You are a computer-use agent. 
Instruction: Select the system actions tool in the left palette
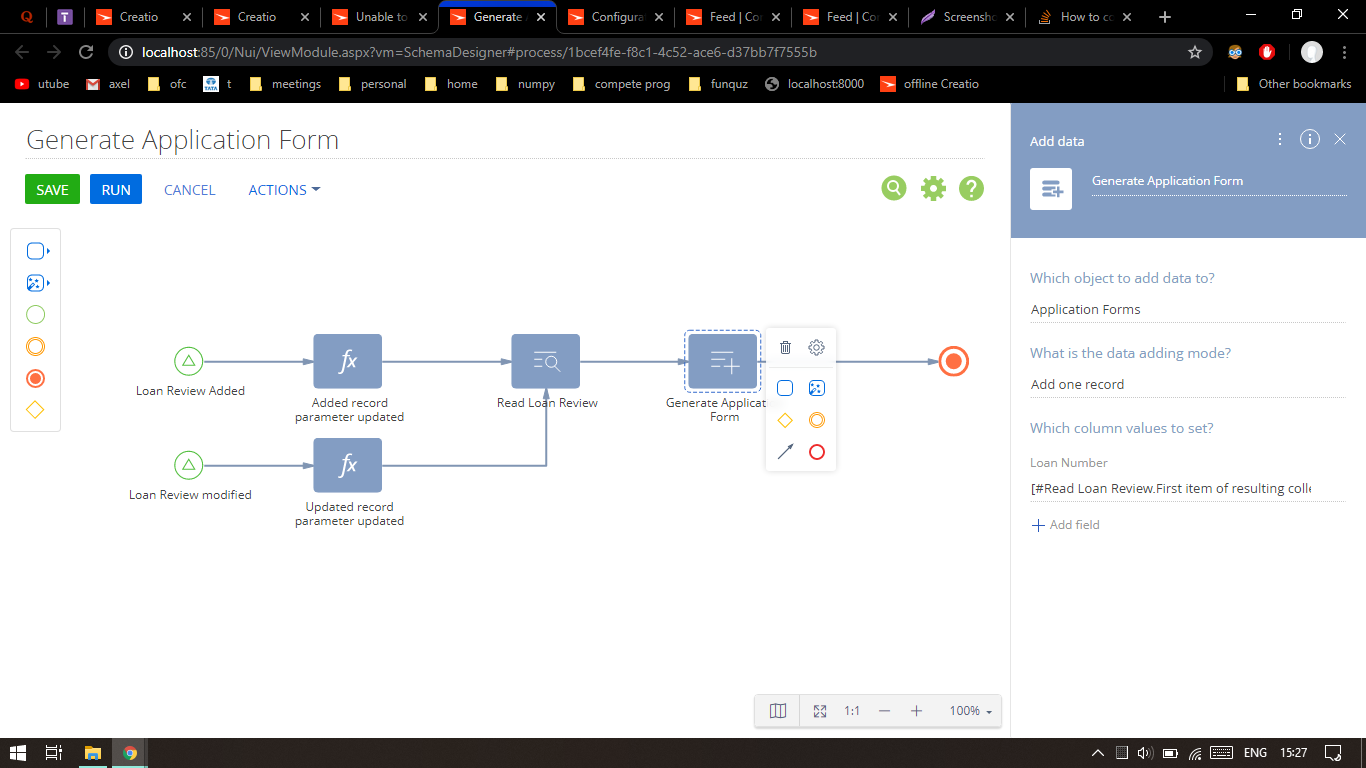35,283
